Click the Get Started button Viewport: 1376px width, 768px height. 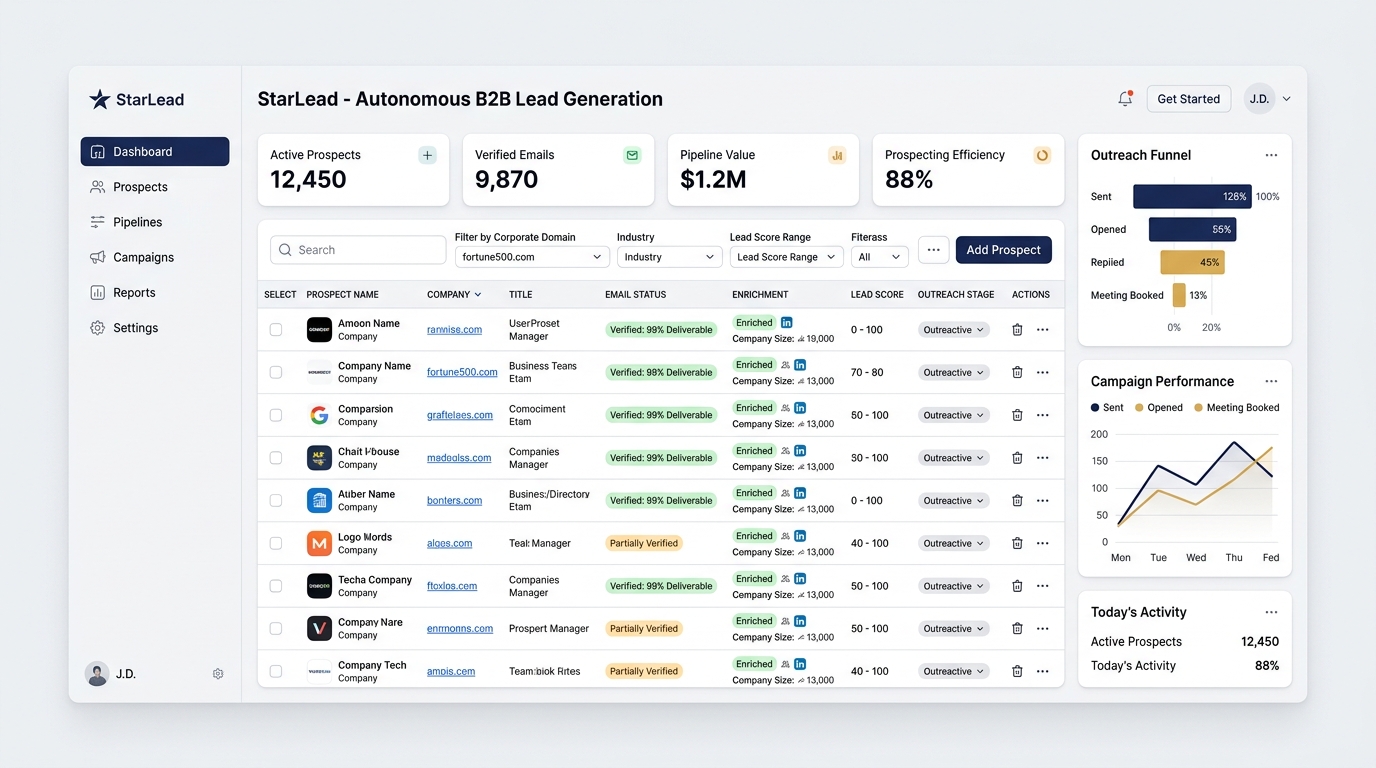point(1188,99)
